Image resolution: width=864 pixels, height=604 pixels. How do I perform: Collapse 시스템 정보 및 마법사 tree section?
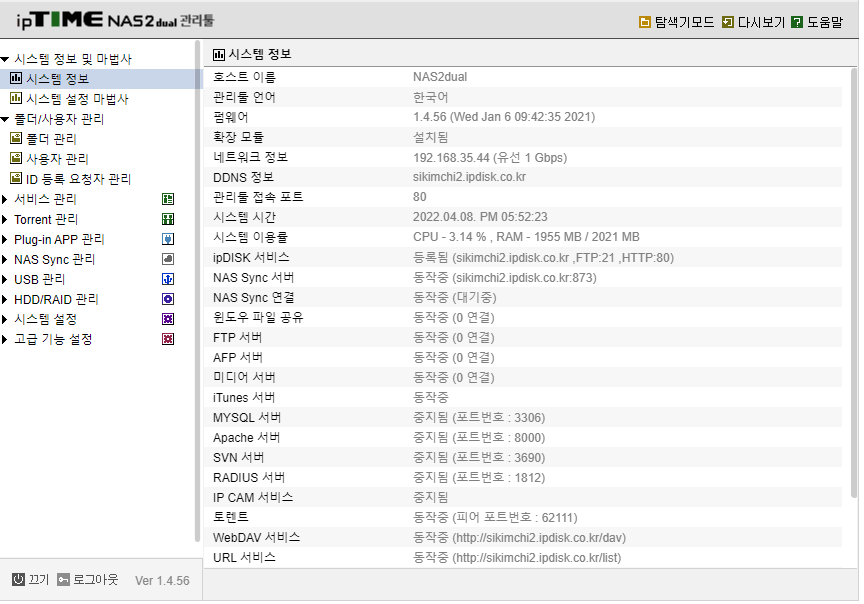tap(5, 59)
